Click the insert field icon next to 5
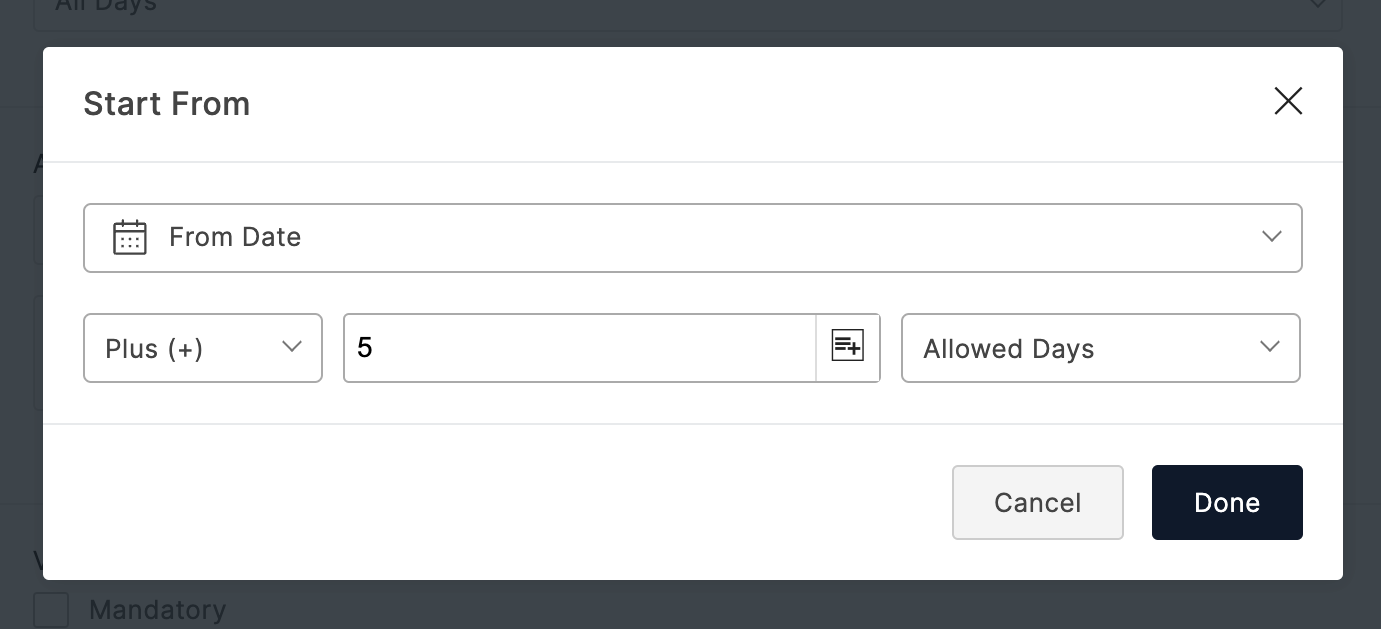This screenshot has height=629, width=1381. click(847, 347)
